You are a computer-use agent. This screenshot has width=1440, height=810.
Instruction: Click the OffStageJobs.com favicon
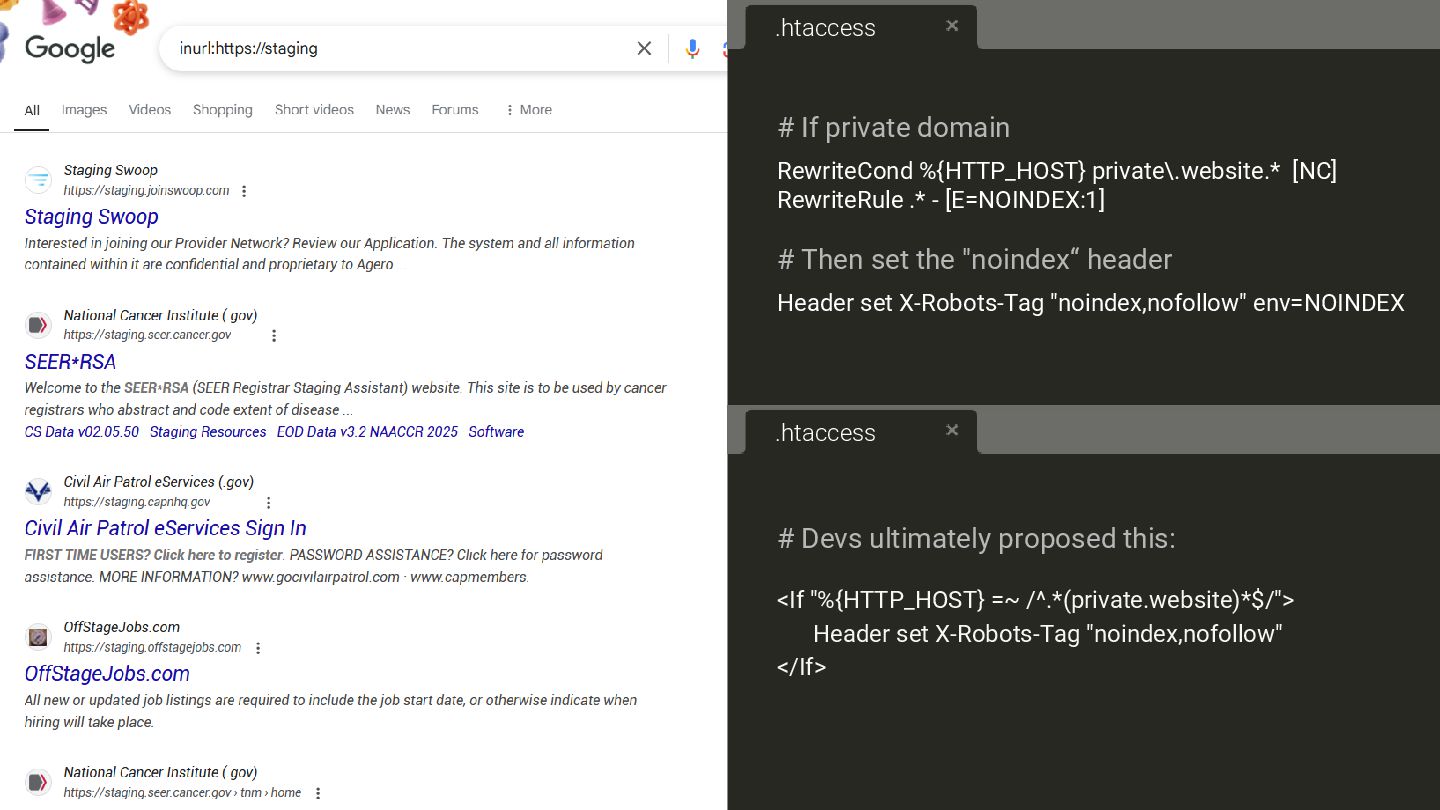click(x=38, y=637)
